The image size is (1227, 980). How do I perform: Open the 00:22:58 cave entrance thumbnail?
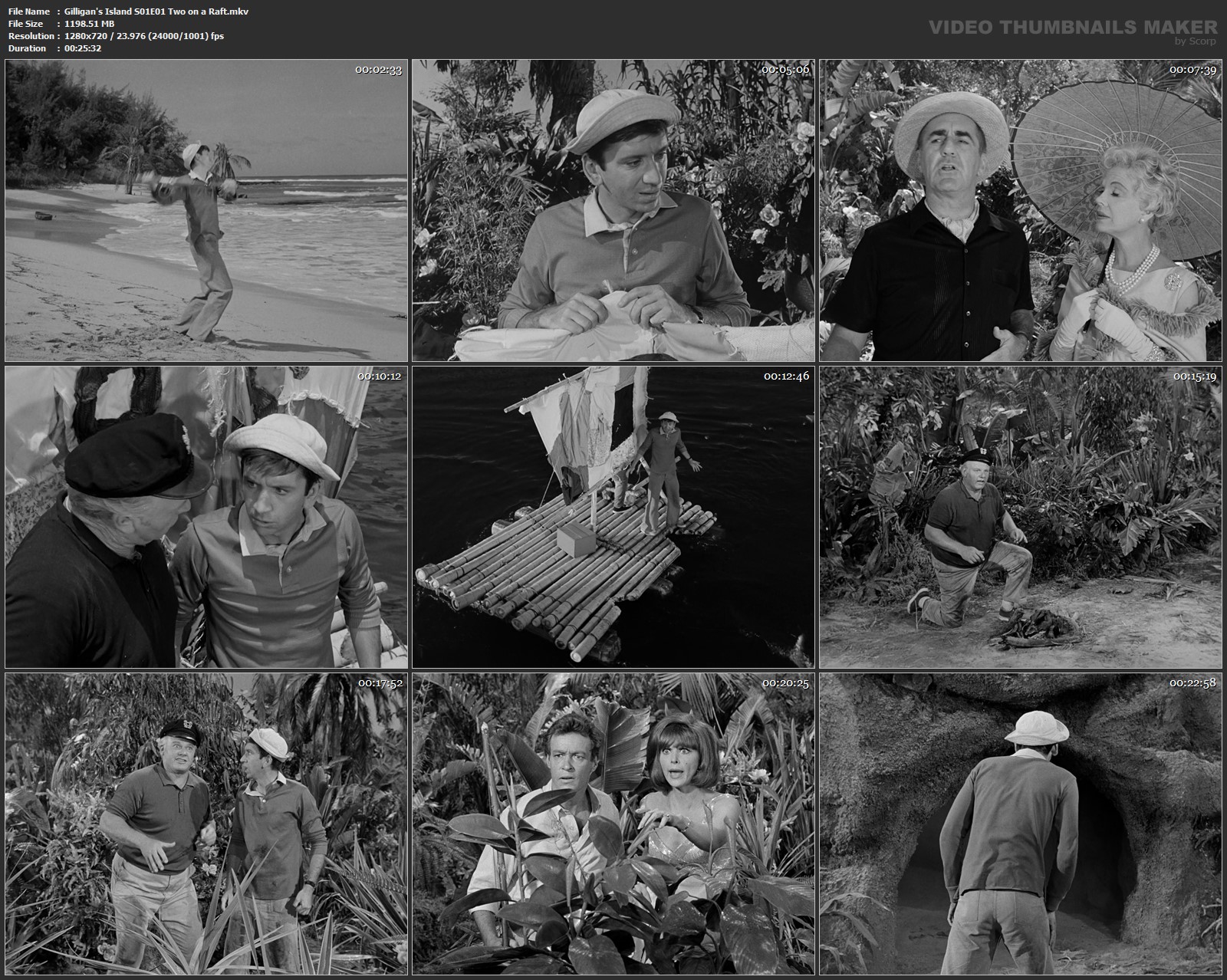point(1021,824)
